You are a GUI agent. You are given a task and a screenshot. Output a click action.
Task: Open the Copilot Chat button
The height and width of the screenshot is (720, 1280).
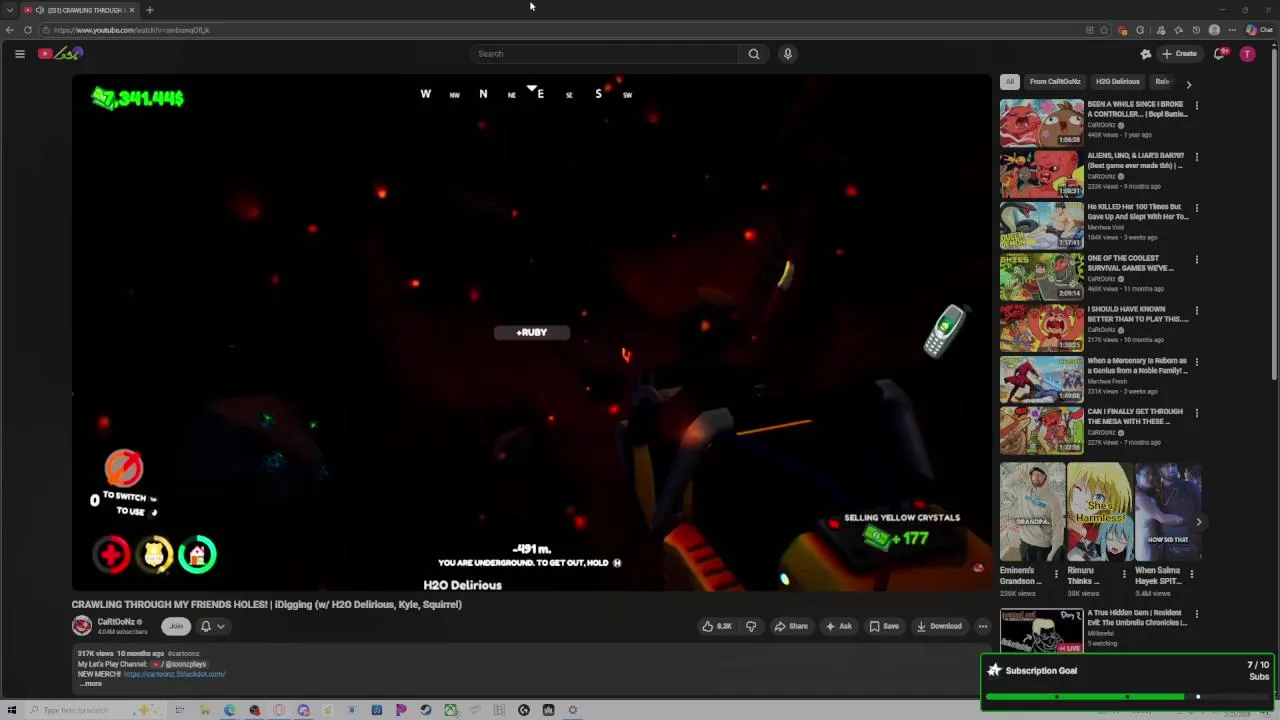[x=1260, y=30]
